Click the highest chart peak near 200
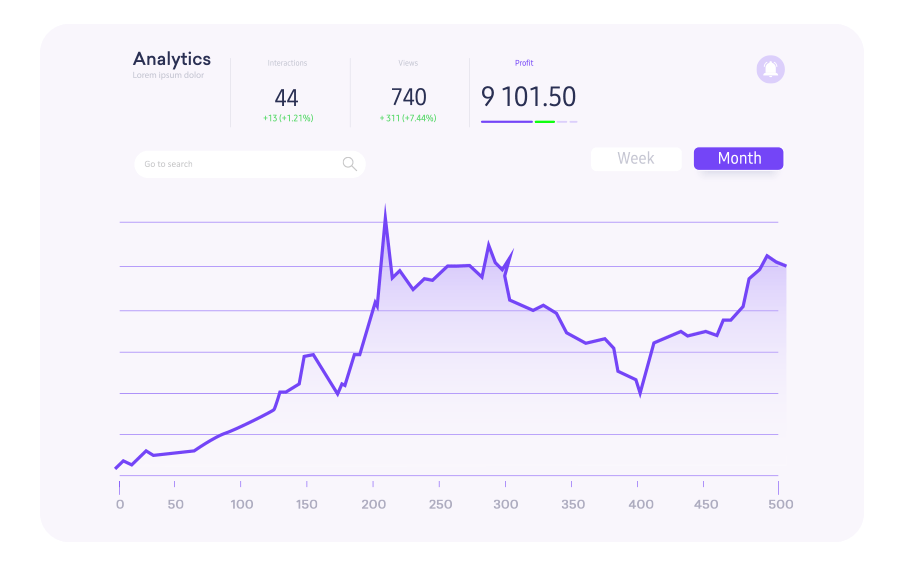Image resolution: width=900 pixels, height=566 pixels. coord(385,210)
